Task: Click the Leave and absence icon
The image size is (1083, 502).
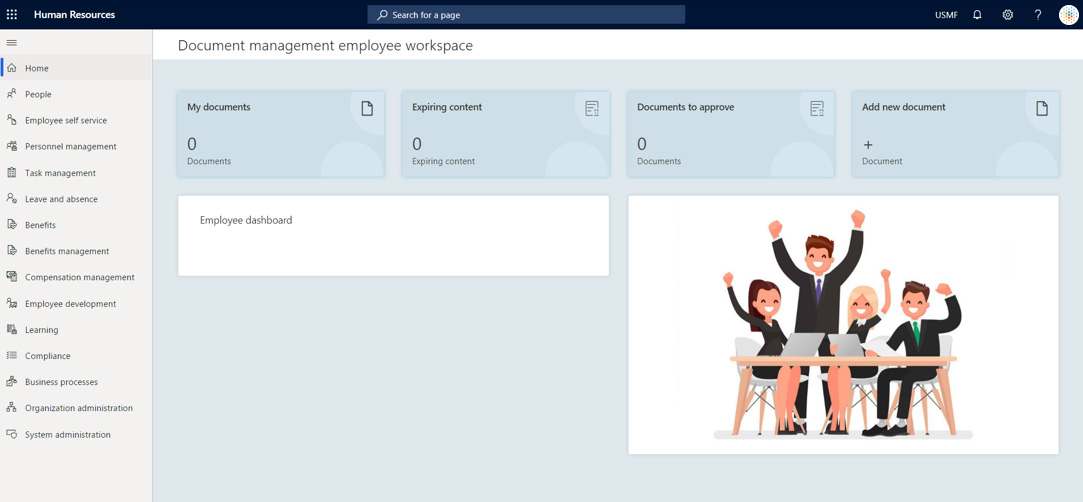Action: [11, 199]
